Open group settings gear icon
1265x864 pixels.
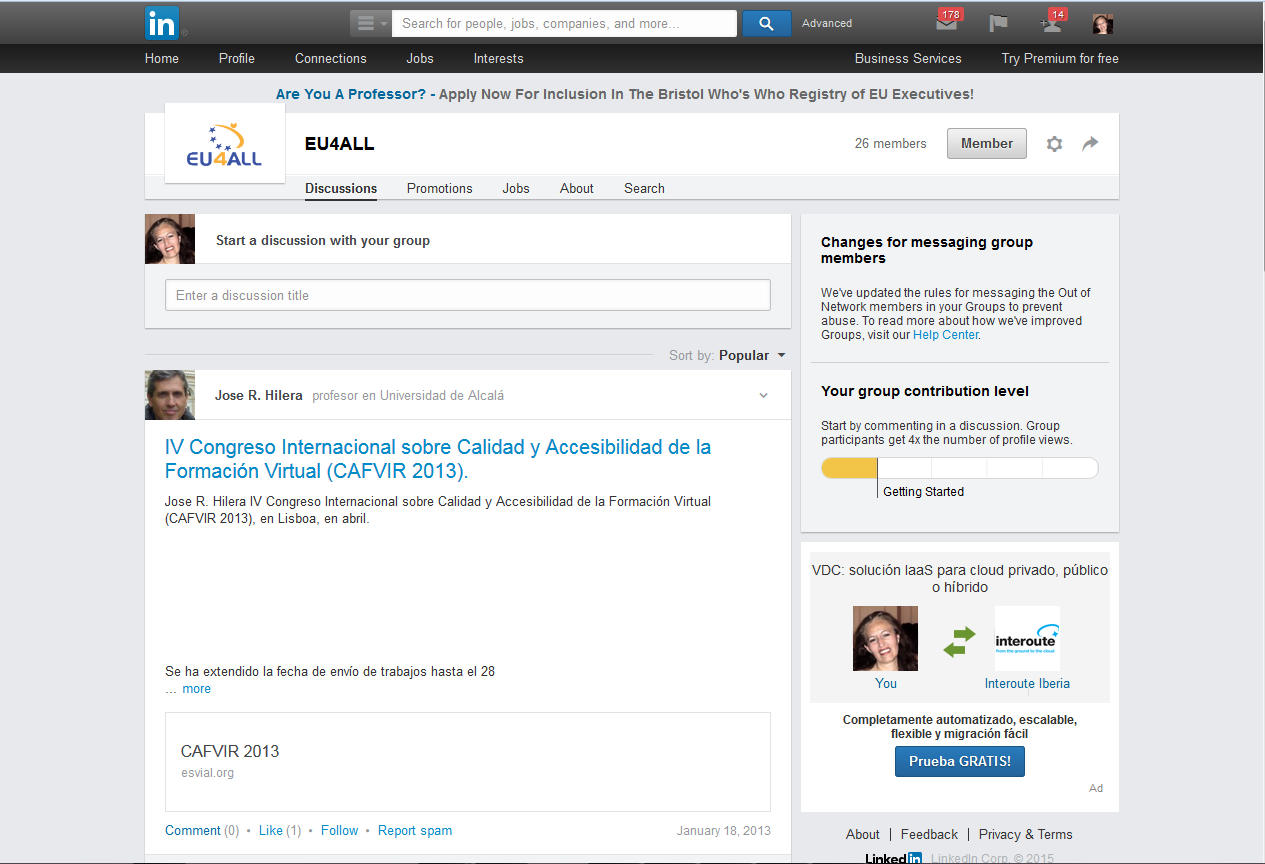click(x=1054, y=144)
